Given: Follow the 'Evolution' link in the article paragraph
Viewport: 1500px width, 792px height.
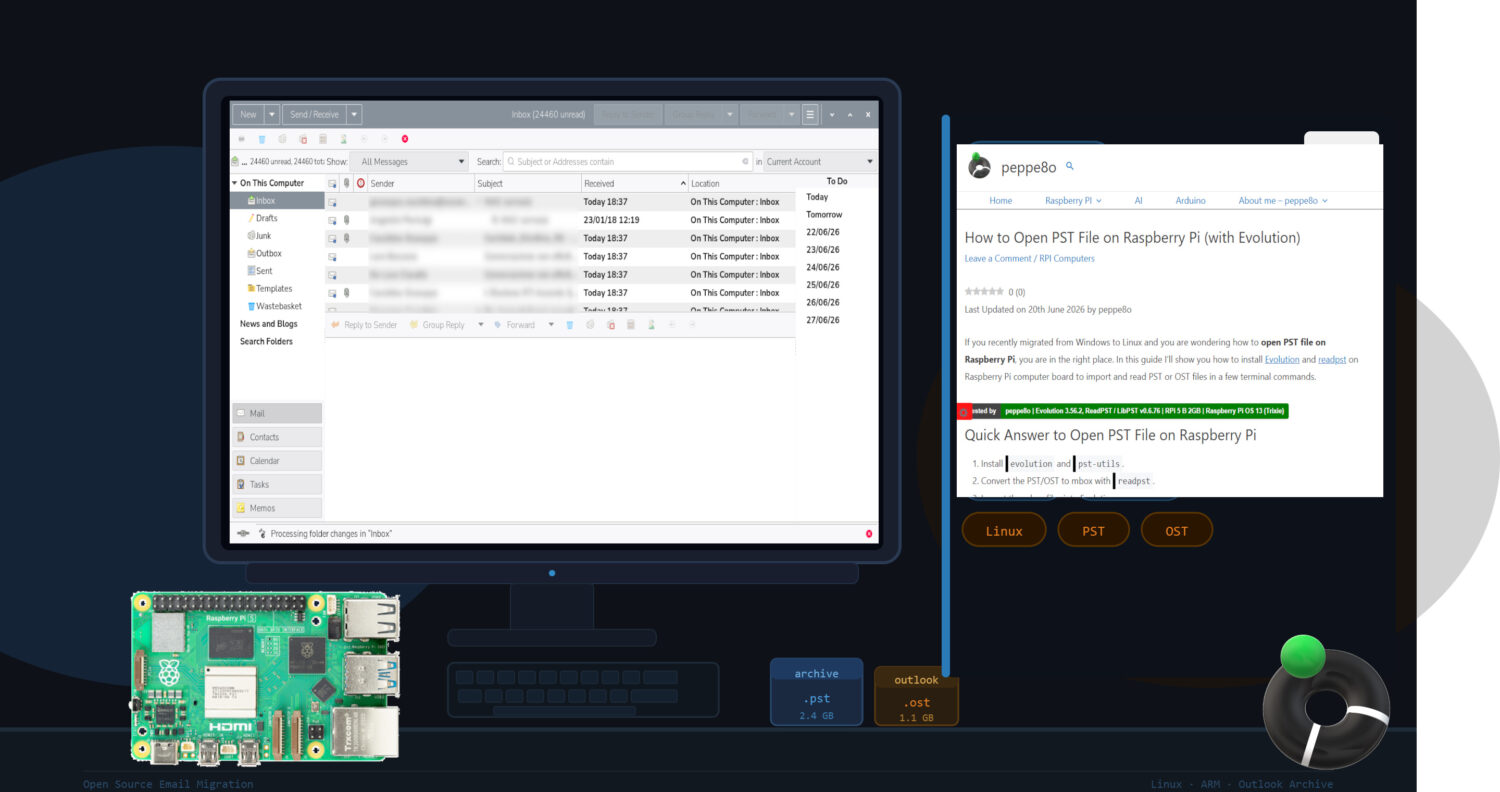Looking at the screenshot, I should click(1282, 359).
